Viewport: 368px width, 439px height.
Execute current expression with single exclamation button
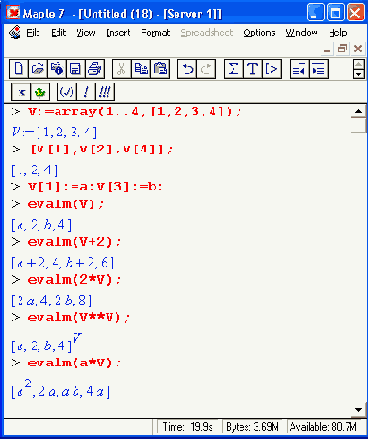(86, 92)
